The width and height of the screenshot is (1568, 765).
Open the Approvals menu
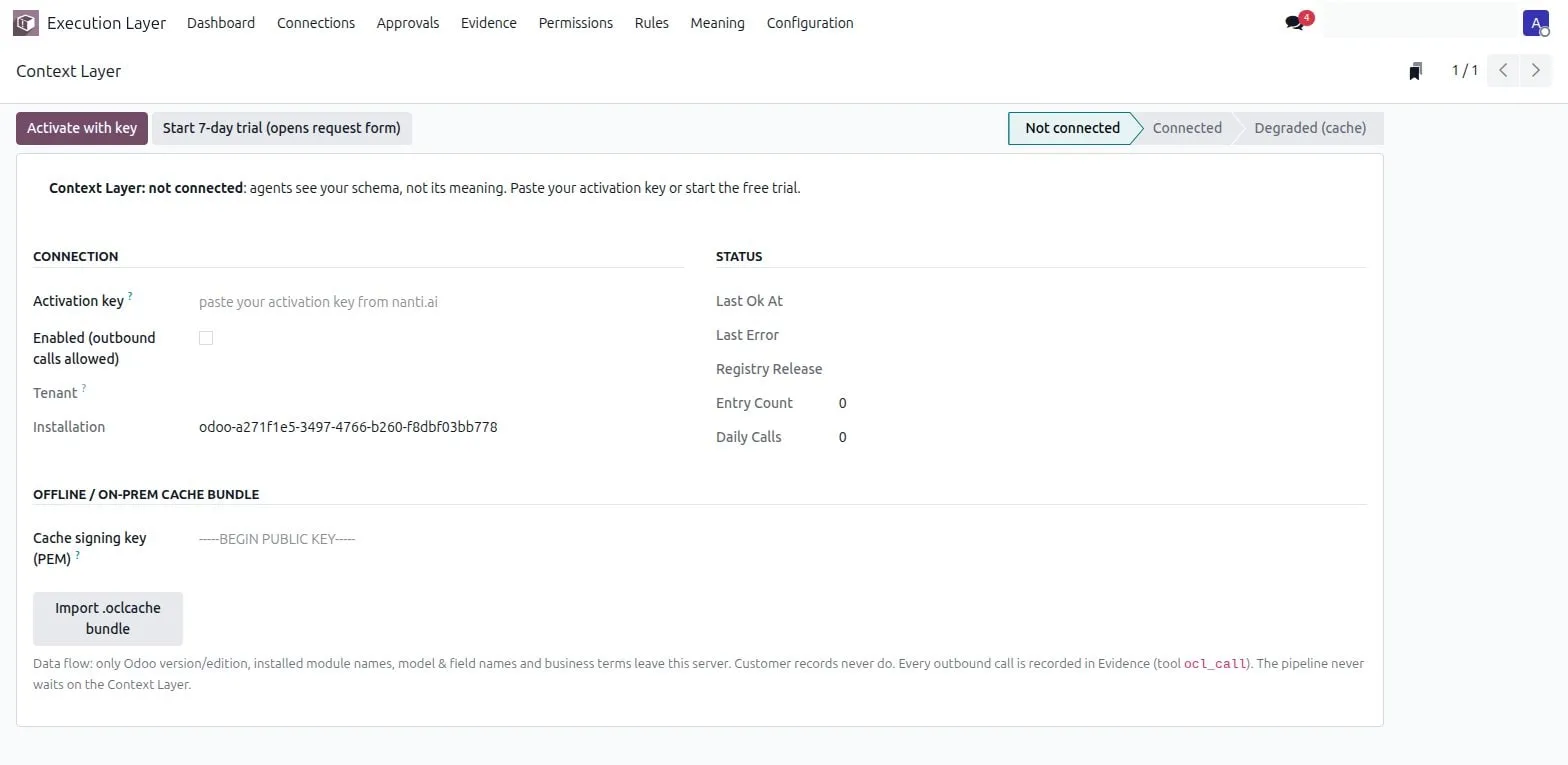click(x=408, y=22)
